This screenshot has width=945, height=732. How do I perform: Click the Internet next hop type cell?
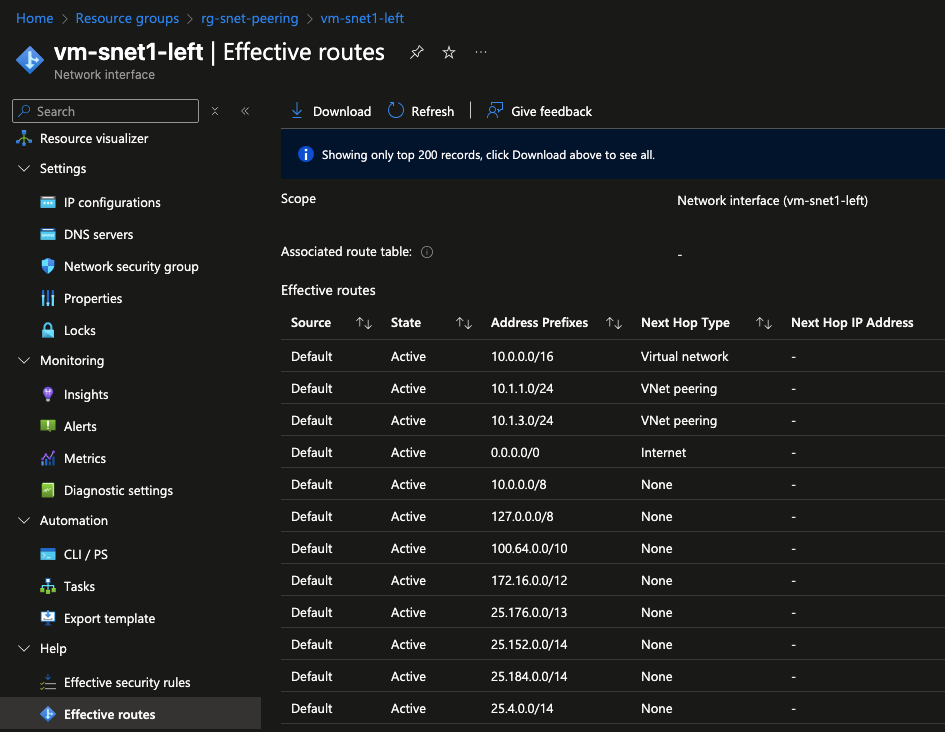coord(663,452)
